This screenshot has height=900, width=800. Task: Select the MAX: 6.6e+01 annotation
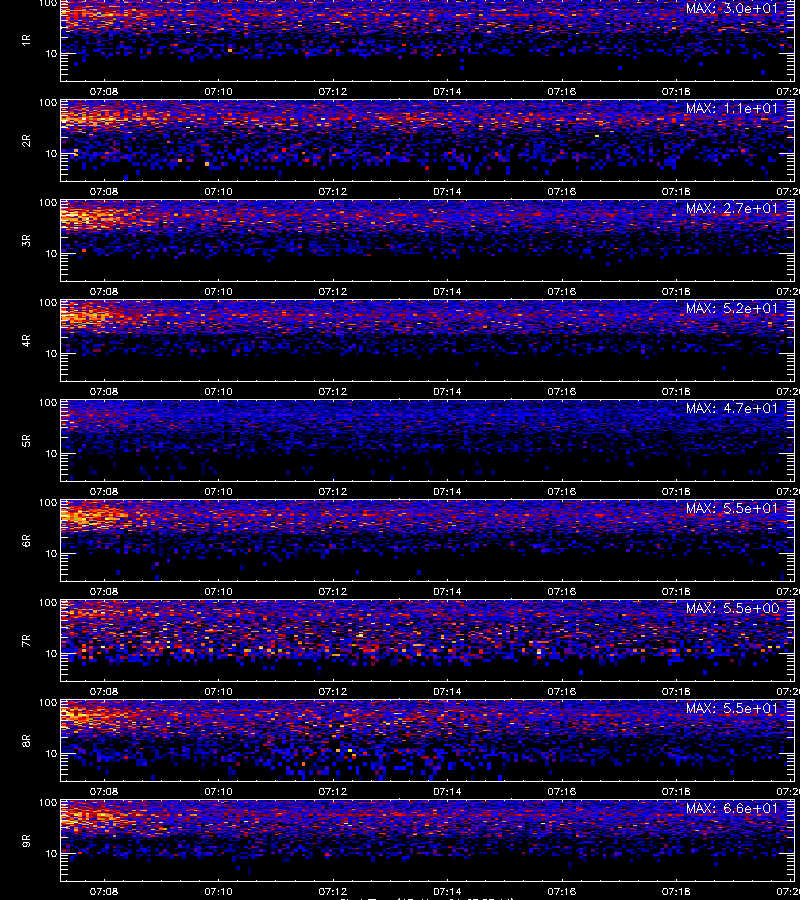point(732,808)
